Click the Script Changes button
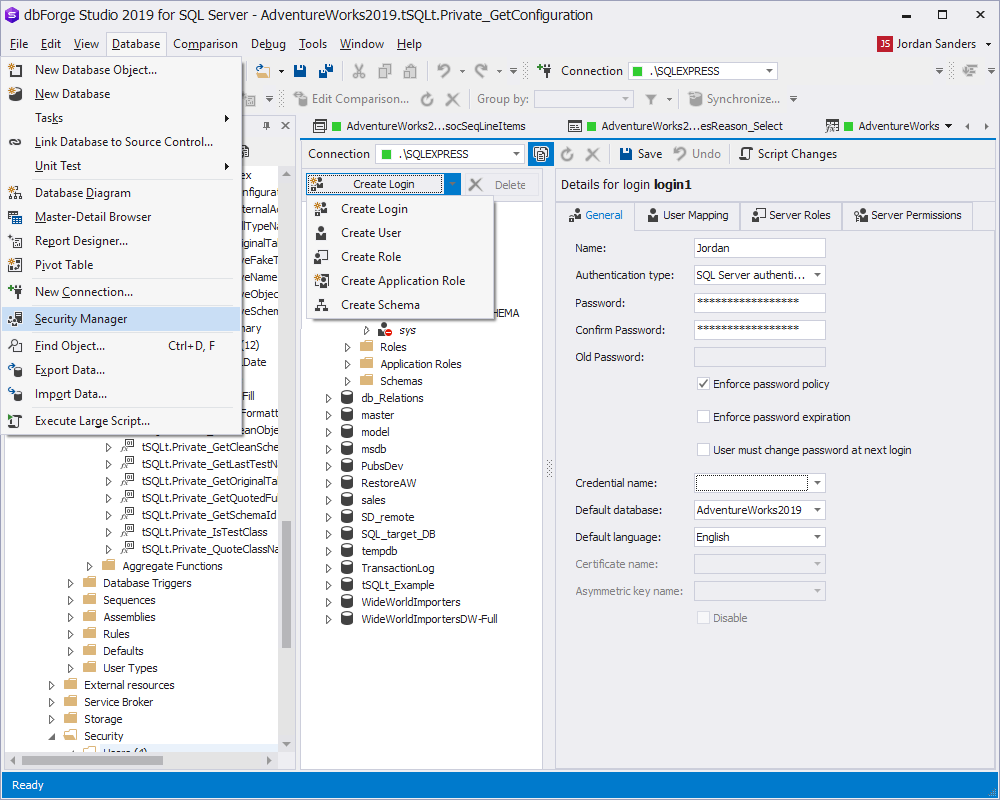Screen dimensions: 1000x800 (788, 154)
